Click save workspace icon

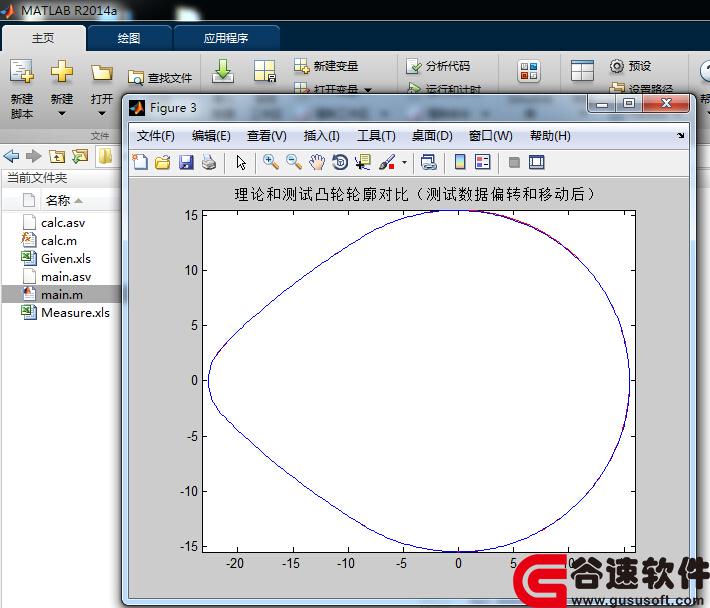(264, 72)
